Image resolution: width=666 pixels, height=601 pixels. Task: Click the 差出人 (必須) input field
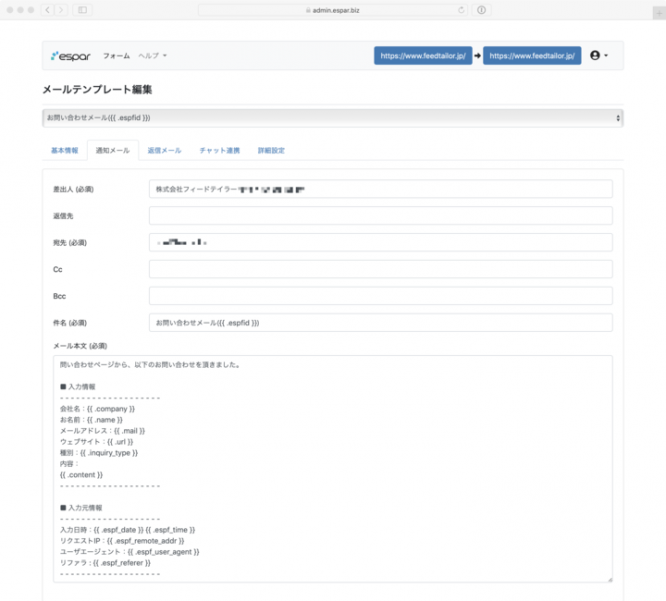click(x=381, y=189)
